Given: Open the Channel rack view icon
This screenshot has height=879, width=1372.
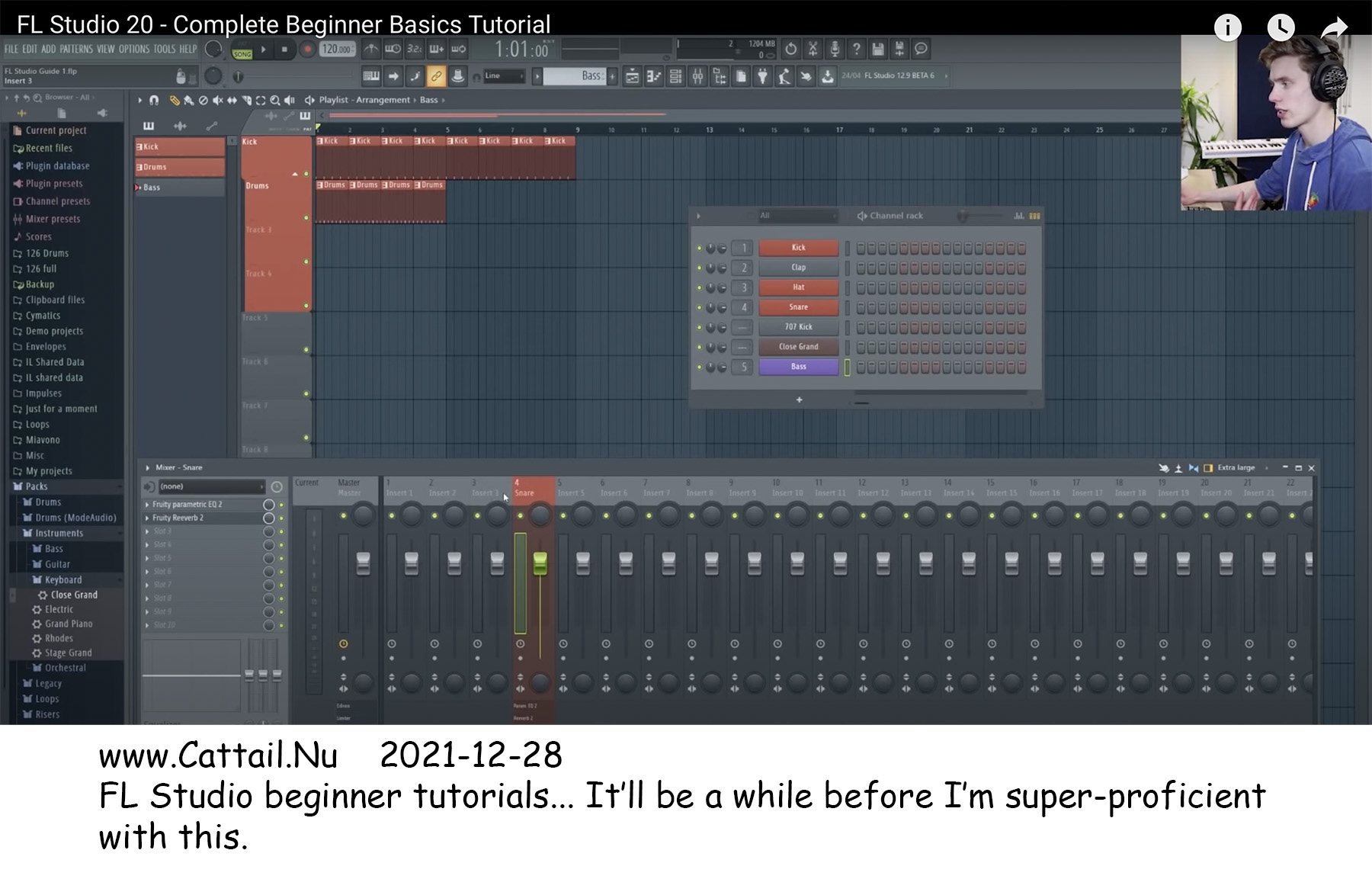Looking at the screenshot, I should pyautogui.click(x=675, y=76).
